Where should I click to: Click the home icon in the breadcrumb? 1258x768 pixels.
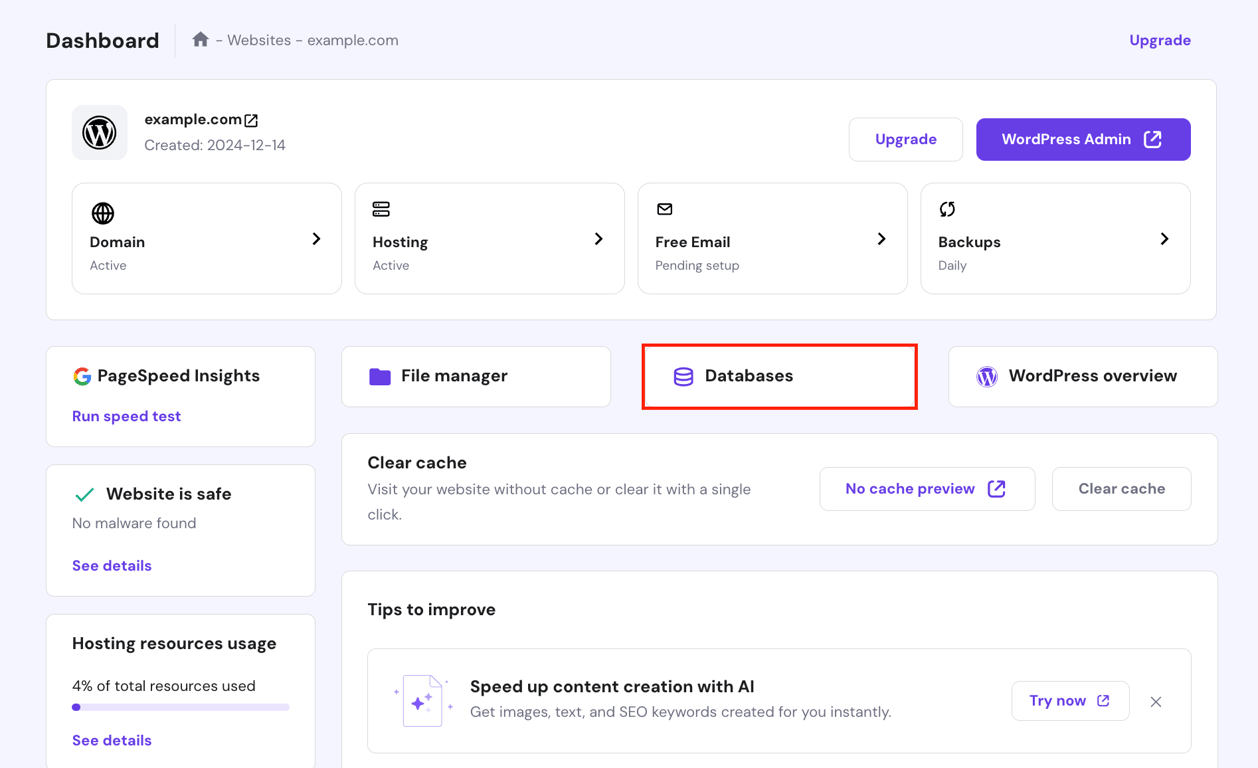200,39
